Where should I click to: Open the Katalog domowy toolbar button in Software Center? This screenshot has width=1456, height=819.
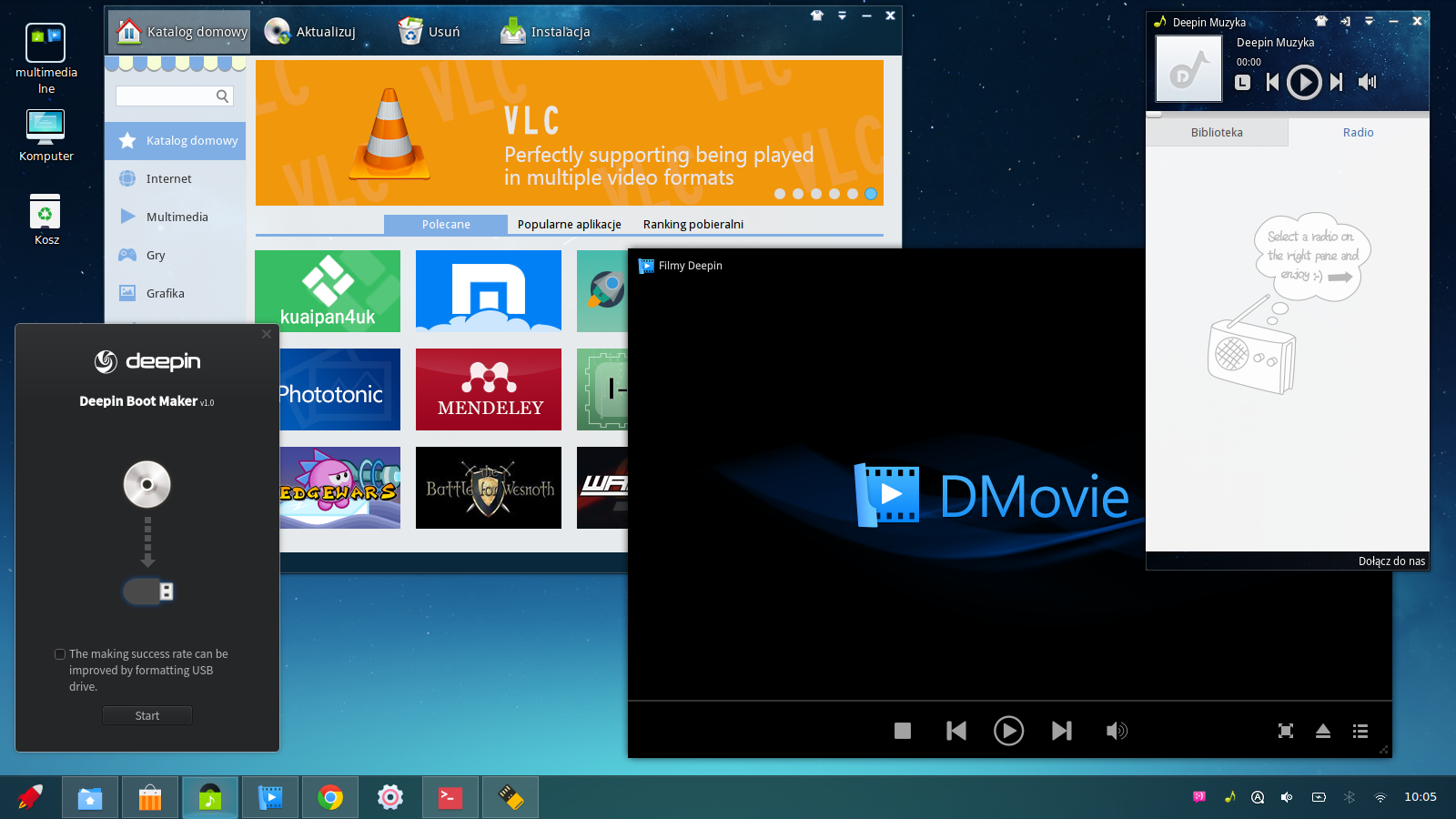click(x=179, y=32)
